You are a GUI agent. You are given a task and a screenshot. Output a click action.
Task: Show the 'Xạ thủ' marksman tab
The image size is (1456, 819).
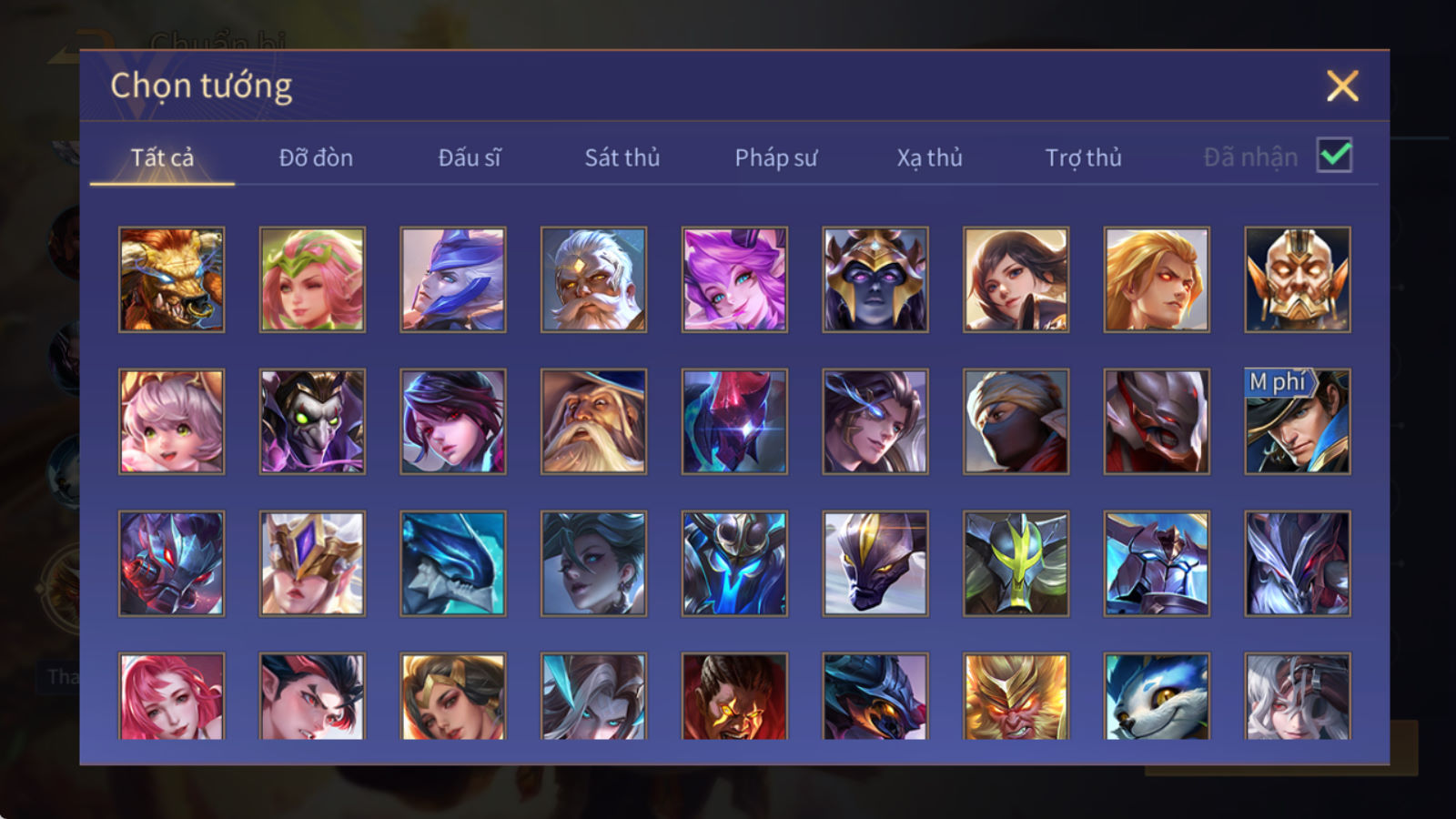tap(929, 157)
